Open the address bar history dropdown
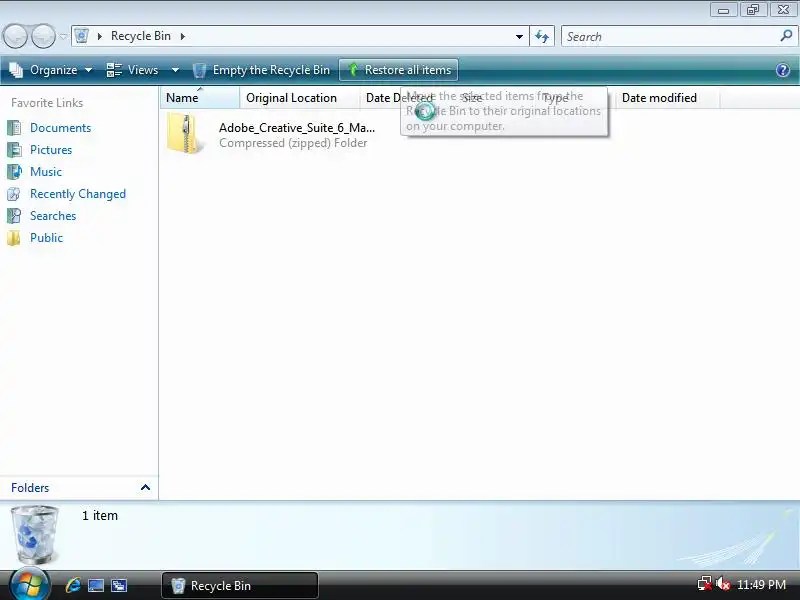This screenshot has height=600, width=800. pos(519,37)
